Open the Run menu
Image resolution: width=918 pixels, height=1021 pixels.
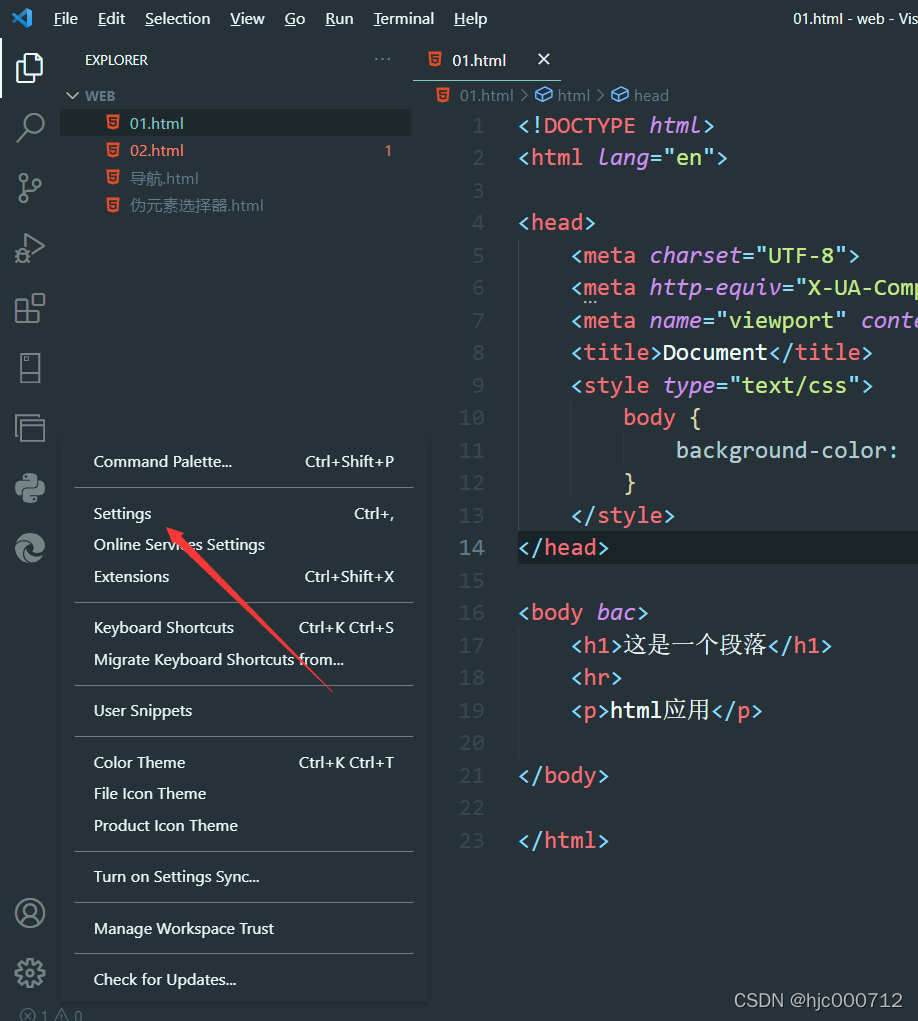(339, 19)
